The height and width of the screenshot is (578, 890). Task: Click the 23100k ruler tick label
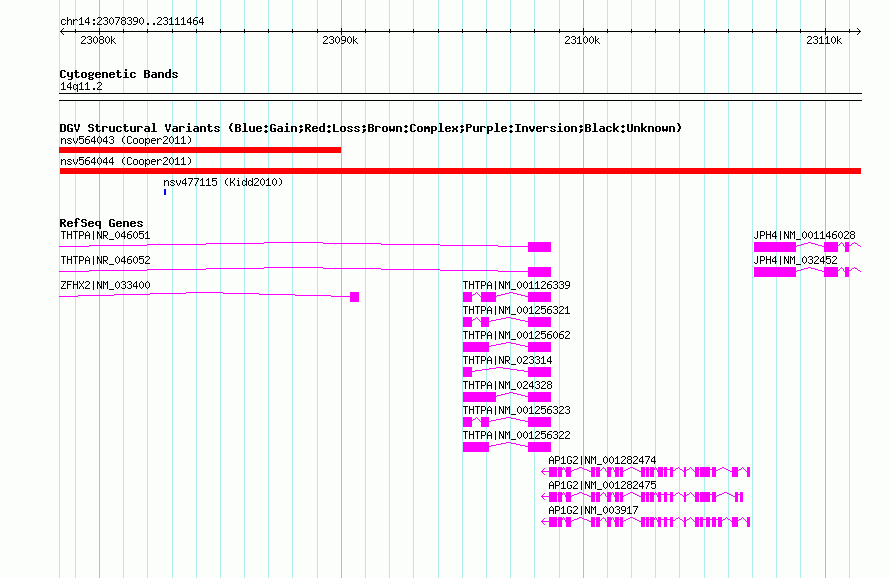click(582, 40)
